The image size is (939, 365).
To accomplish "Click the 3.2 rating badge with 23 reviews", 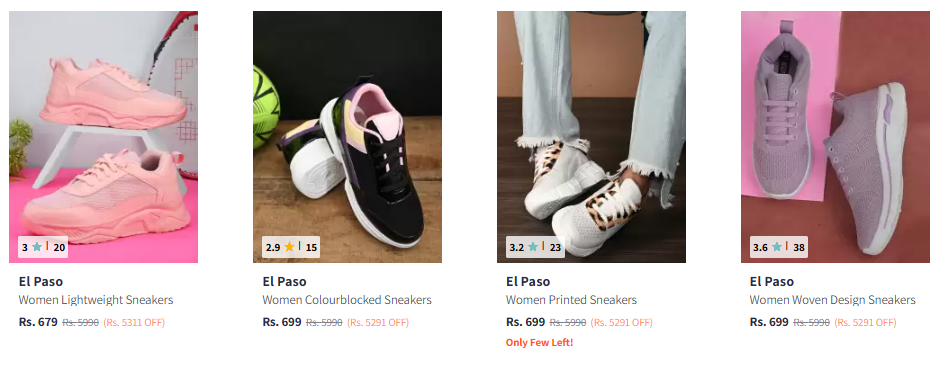I will [x=535, y=247].
